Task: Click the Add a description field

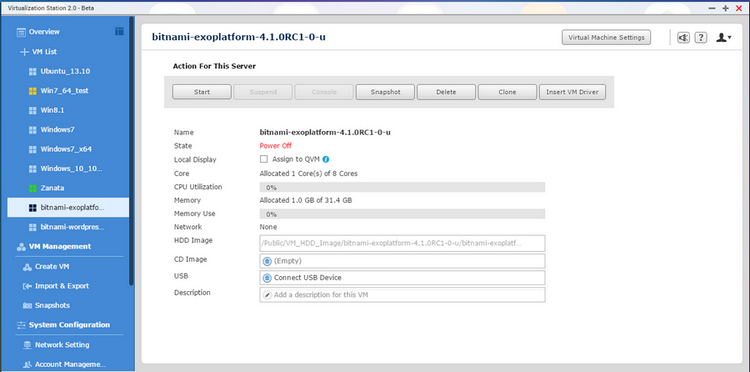Action: [x=402, y=295]
